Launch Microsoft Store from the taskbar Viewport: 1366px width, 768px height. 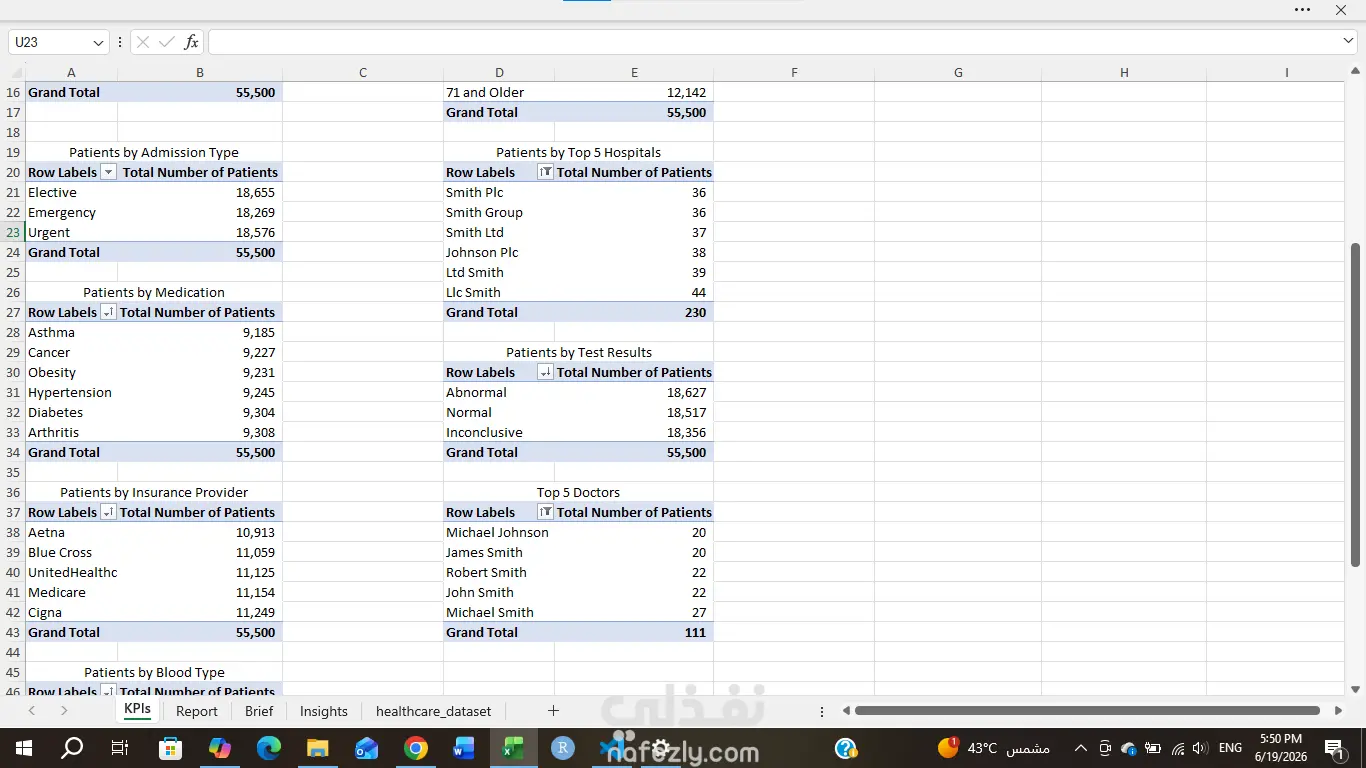tap(170, 748)
